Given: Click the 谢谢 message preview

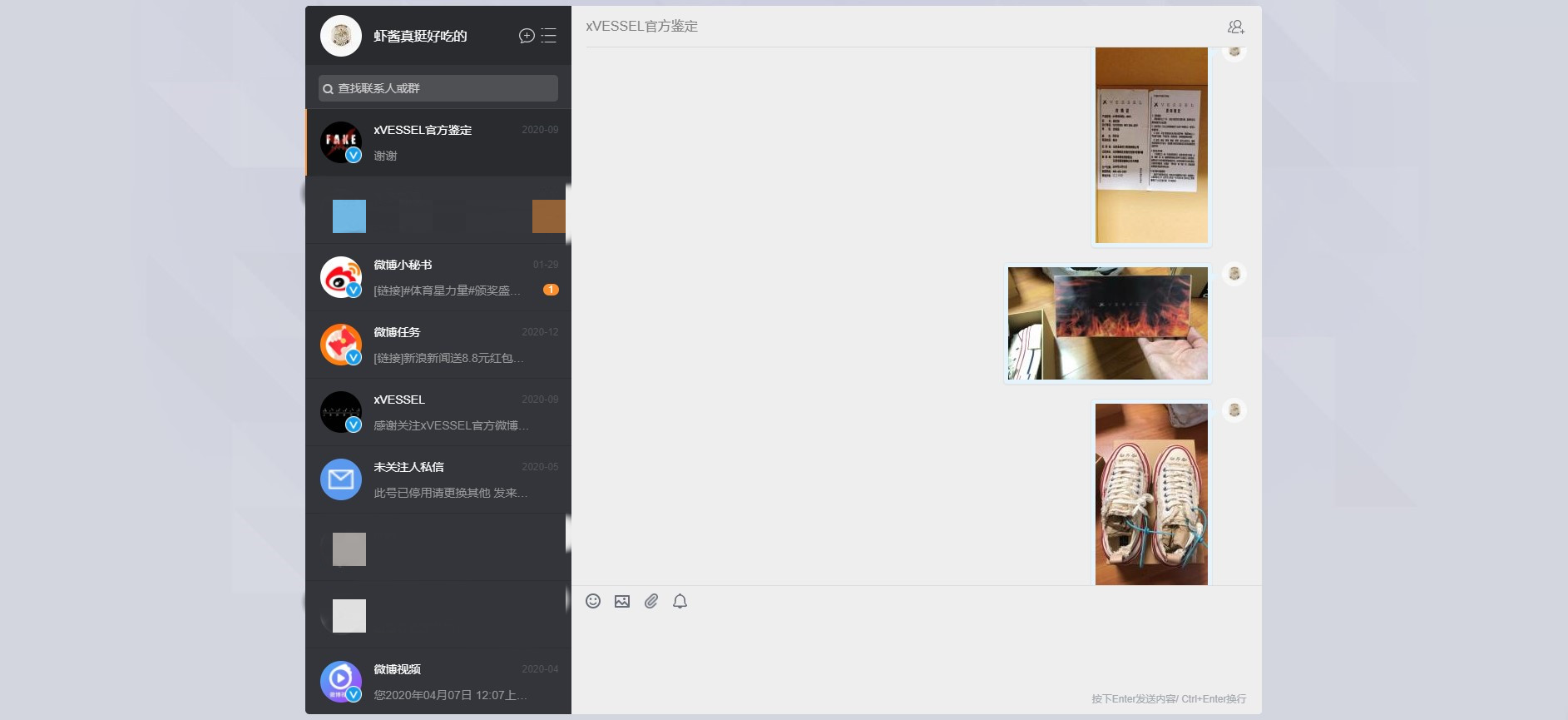Looking at the screenshot, I should [385, 156].
